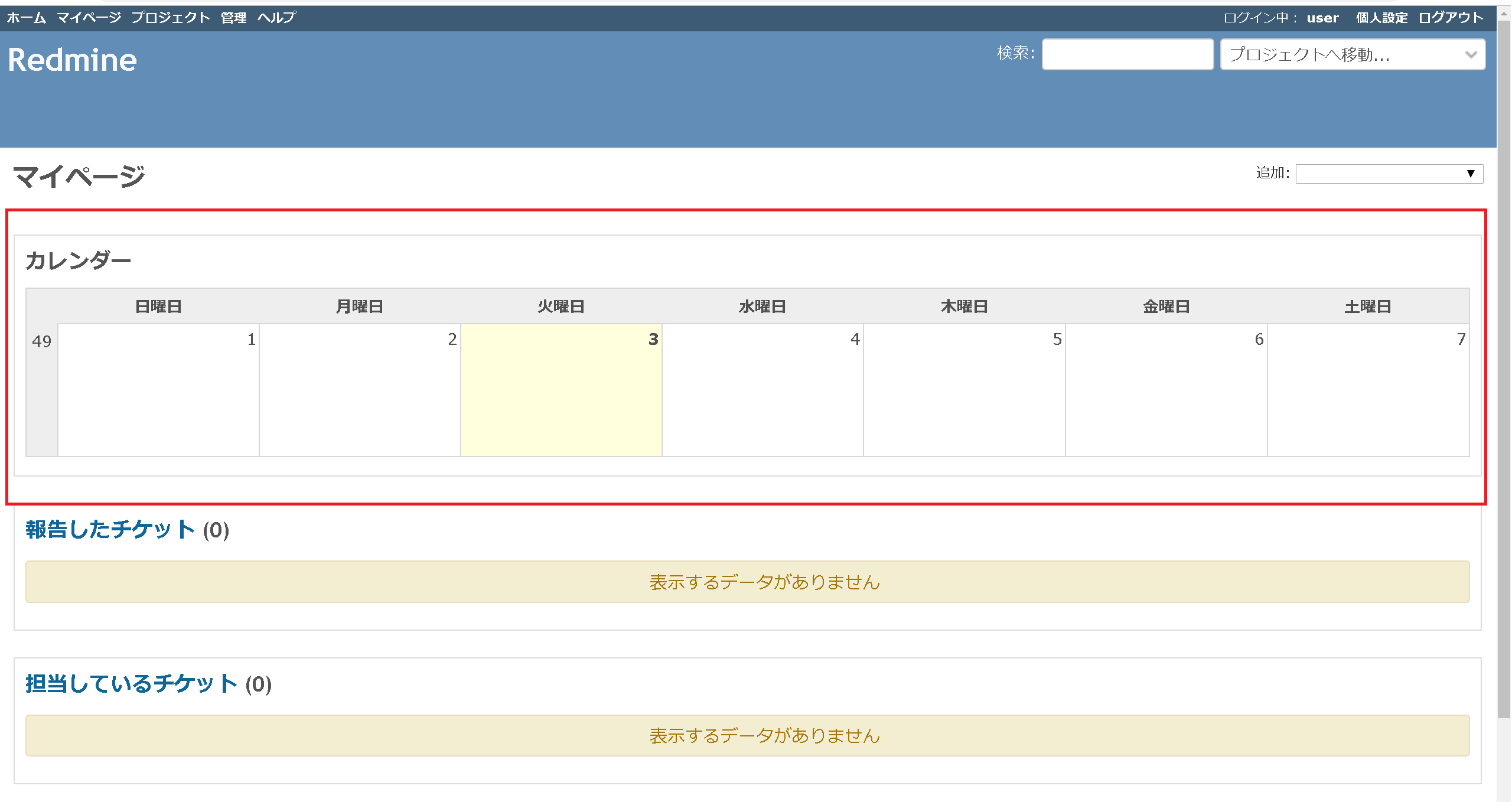
Task: Click no-data notice under 報告したチケット
Action: [x=747, y=582]
